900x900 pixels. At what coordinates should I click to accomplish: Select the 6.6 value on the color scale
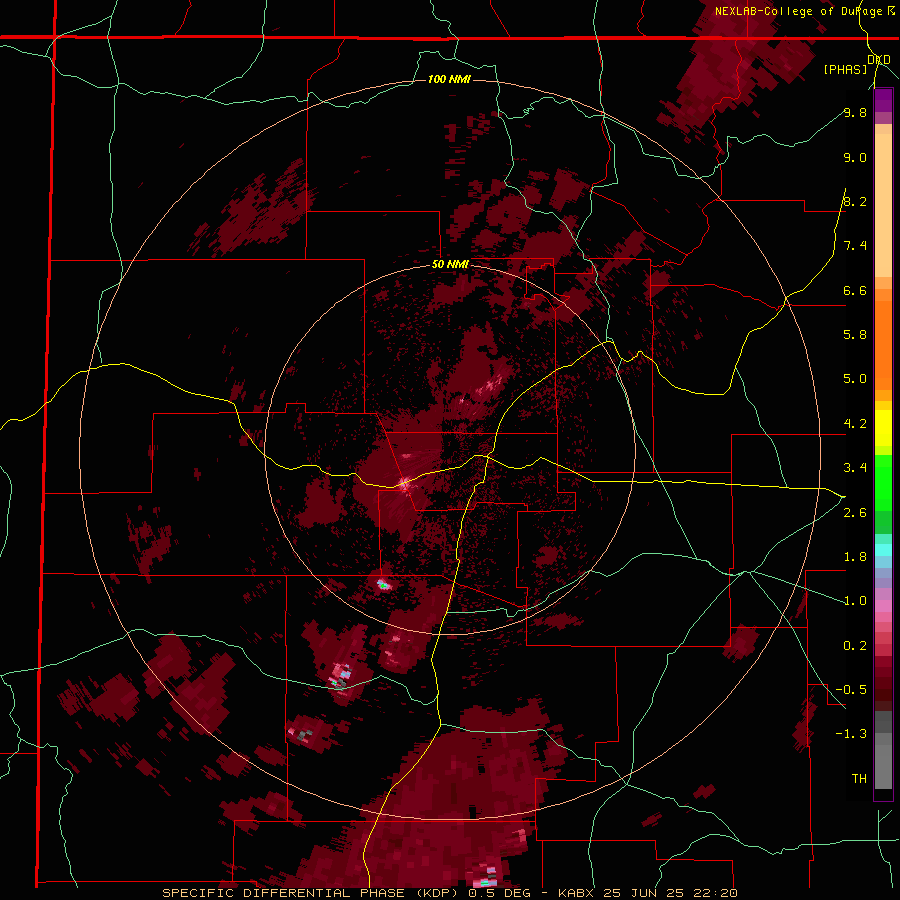coord(855,290)
